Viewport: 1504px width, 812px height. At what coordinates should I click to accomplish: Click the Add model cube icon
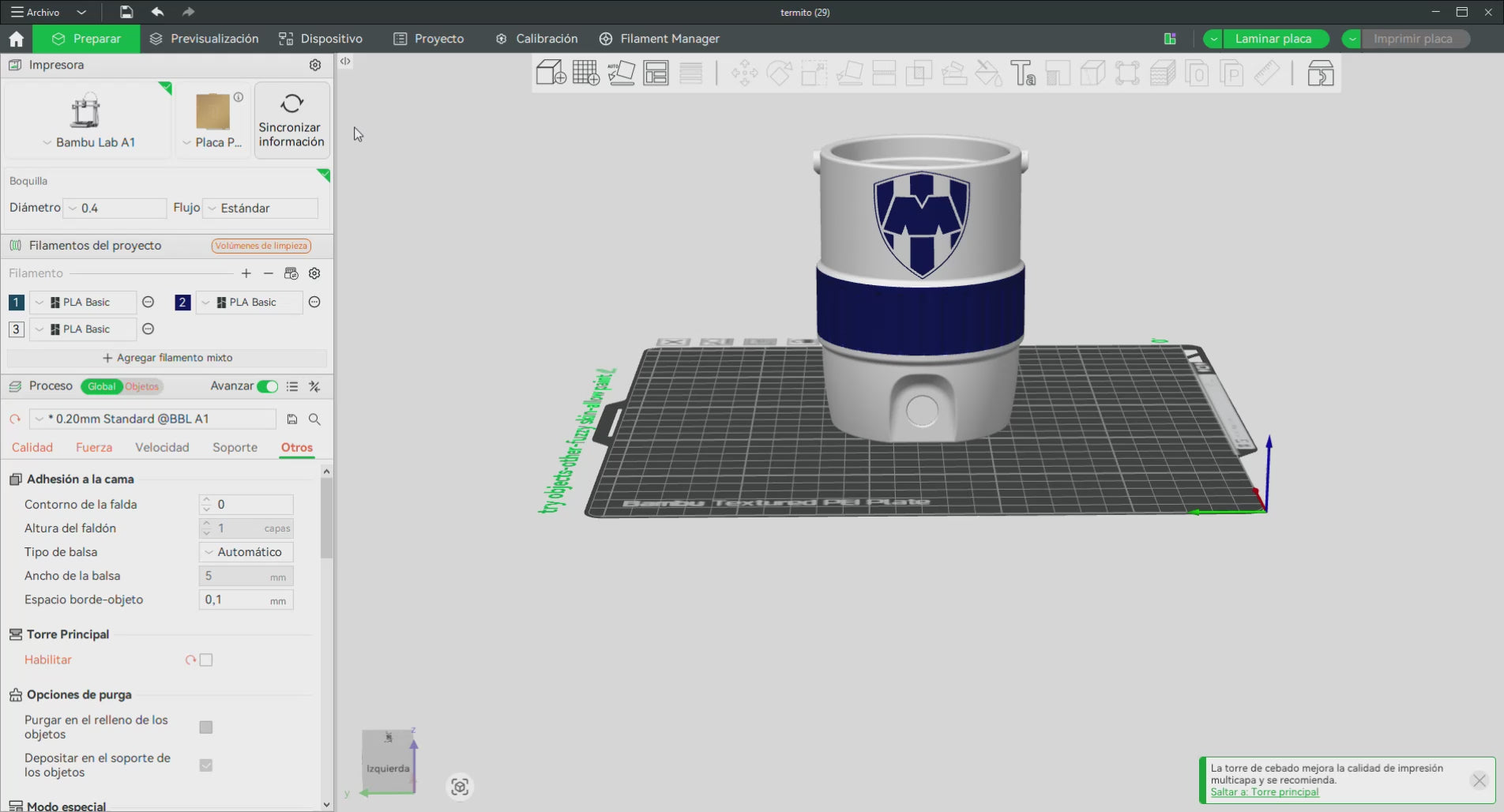coord(551,73)
